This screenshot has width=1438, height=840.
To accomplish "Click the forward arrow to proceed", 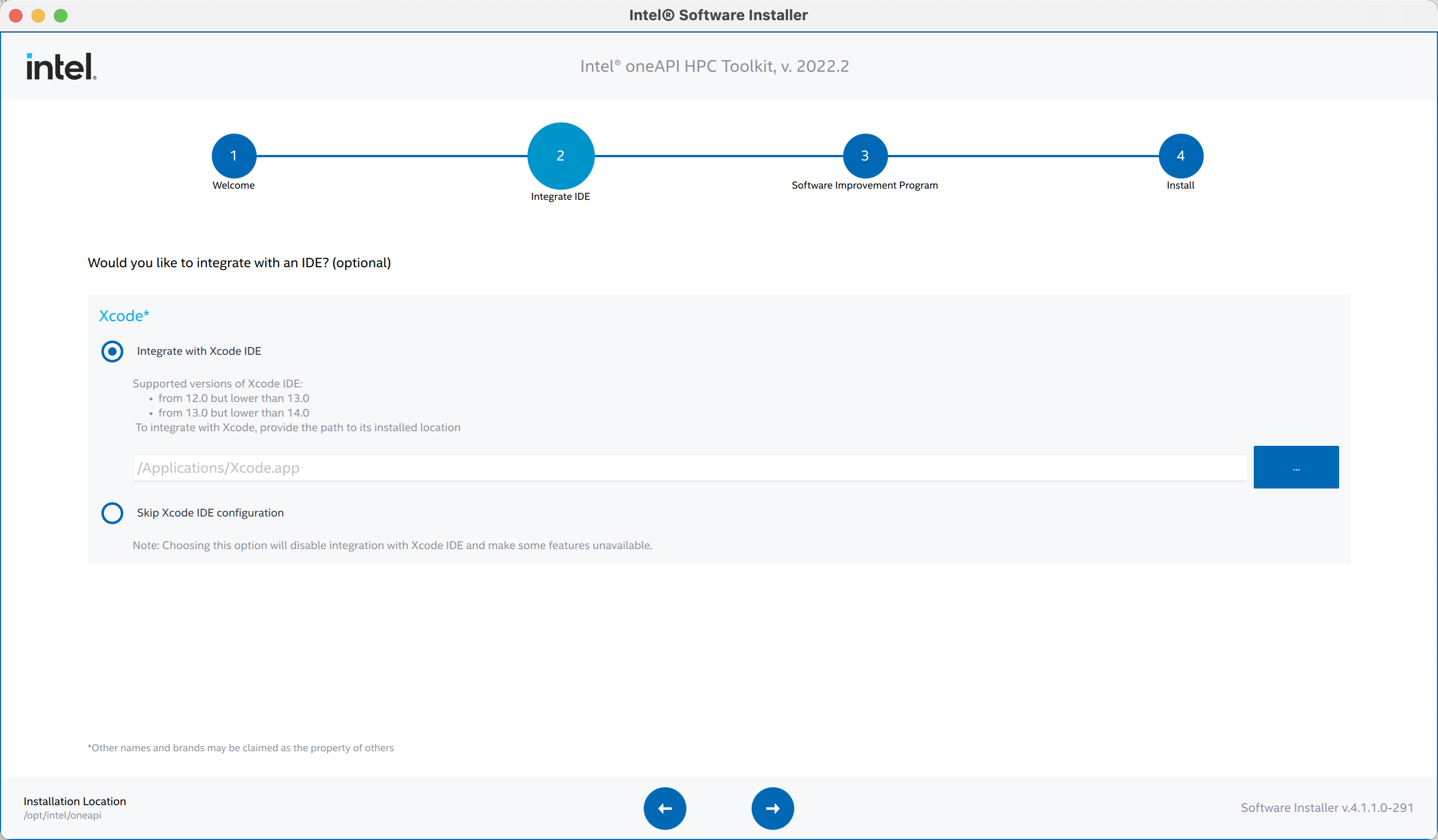I will [772, 808].
